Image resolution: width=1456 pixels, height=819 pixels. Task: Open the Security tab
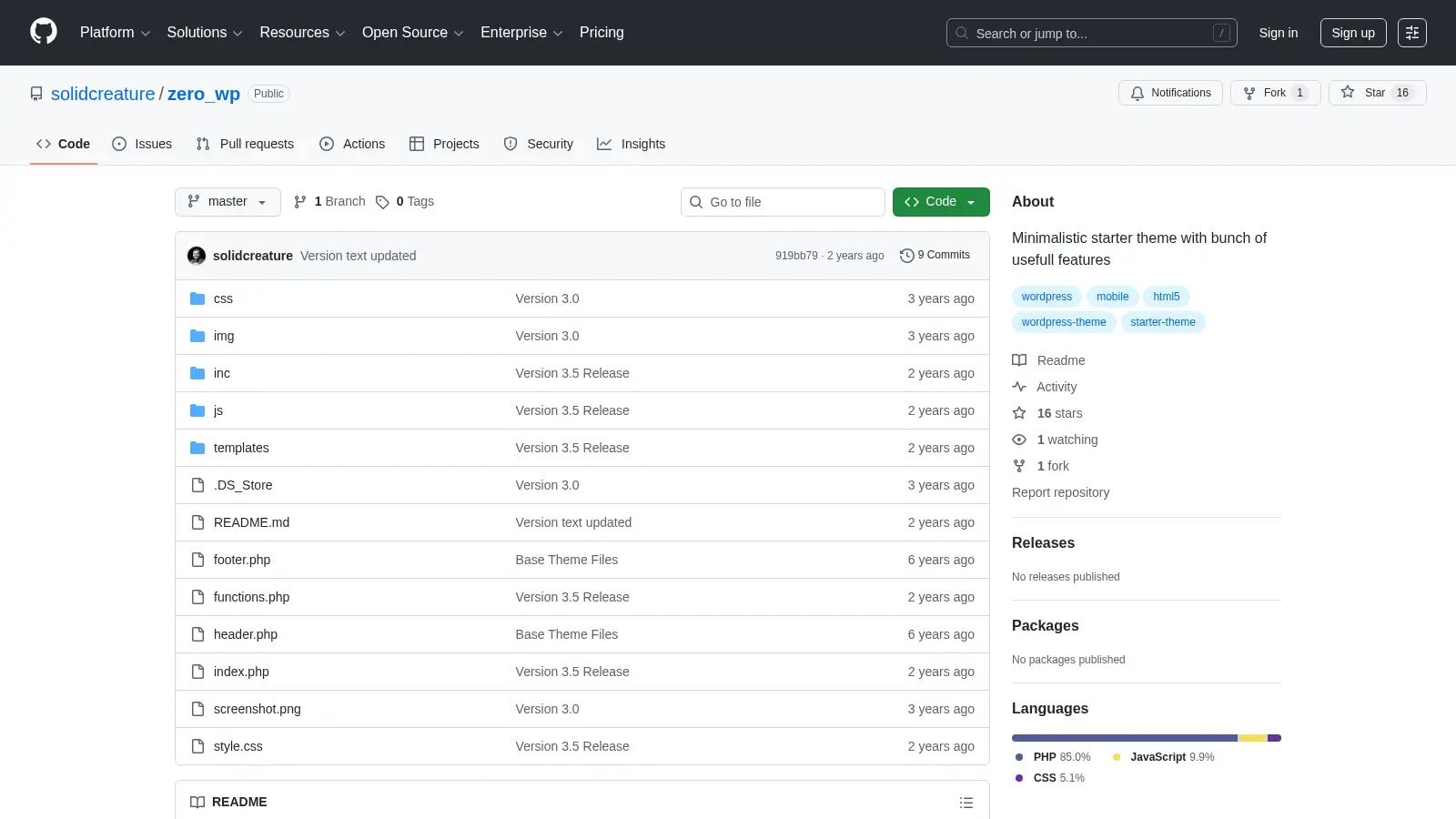coord(539,144)
